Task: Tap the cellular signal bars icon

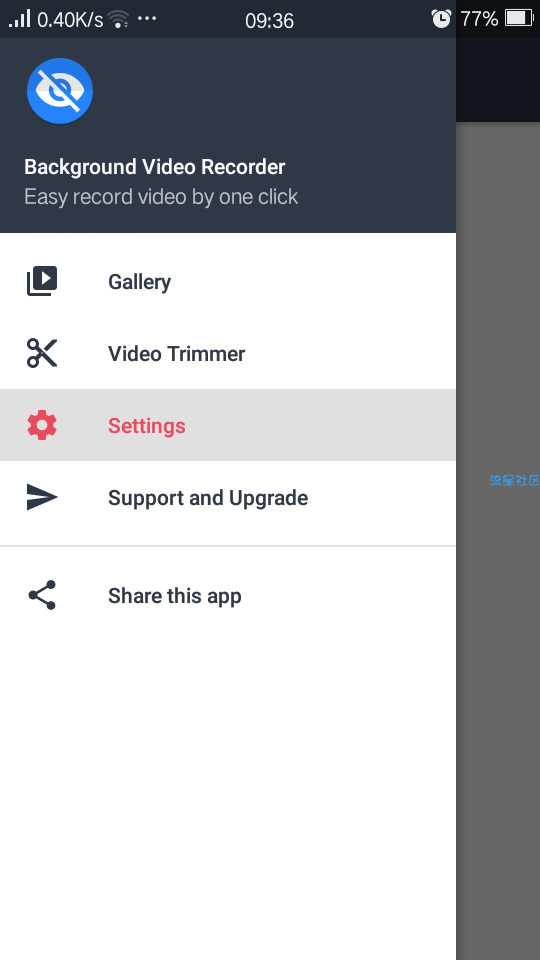Action: coord(20,18)
